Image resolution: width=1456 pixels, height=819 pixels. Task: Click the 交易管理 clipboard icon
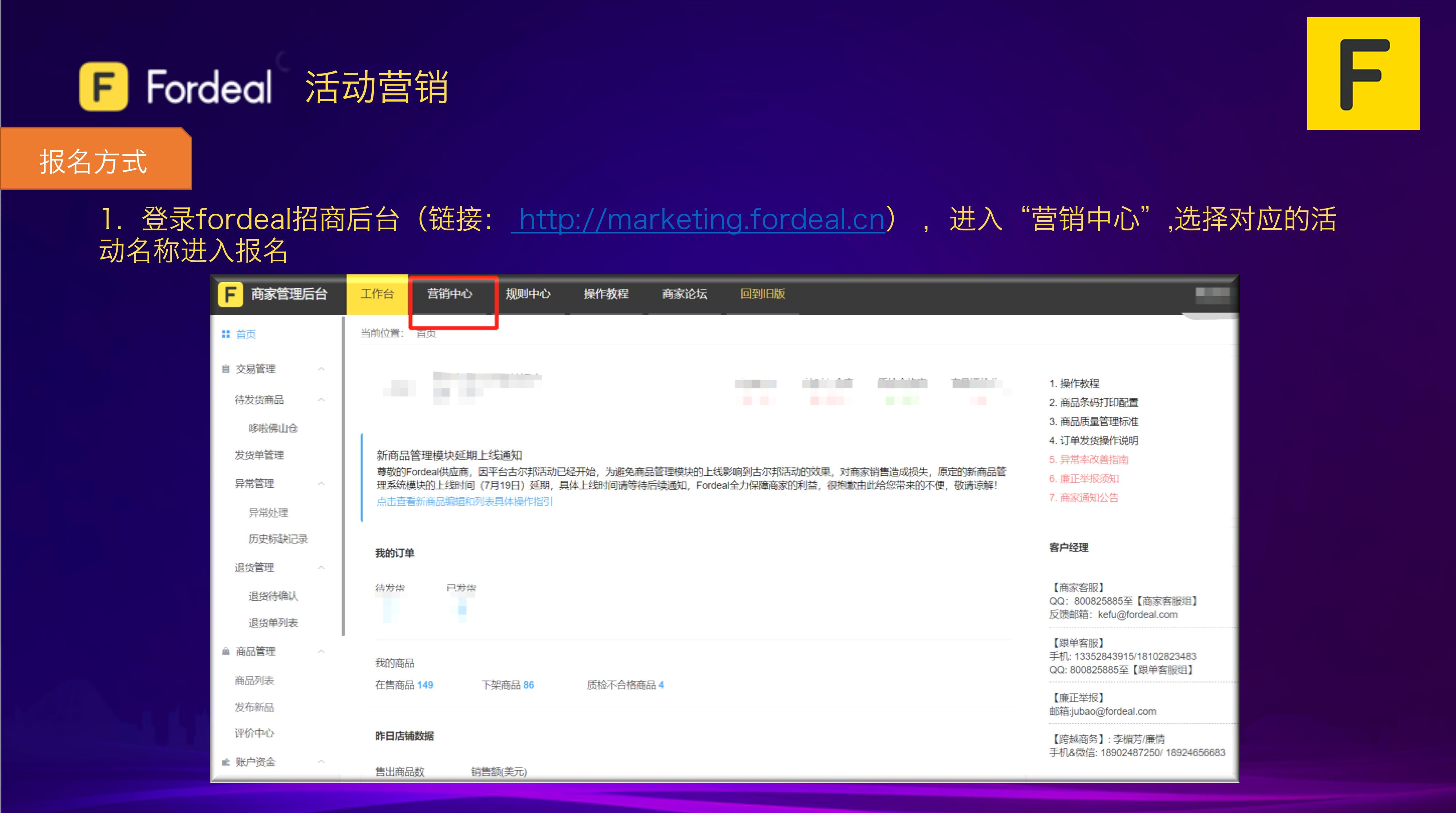(x=226, y=368)
